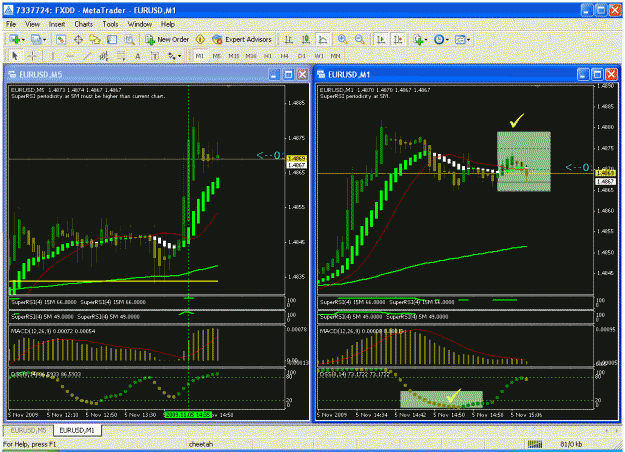Open the Help menu
The image size is (625, 452).
pyautogui.click(x=168, y=24)
